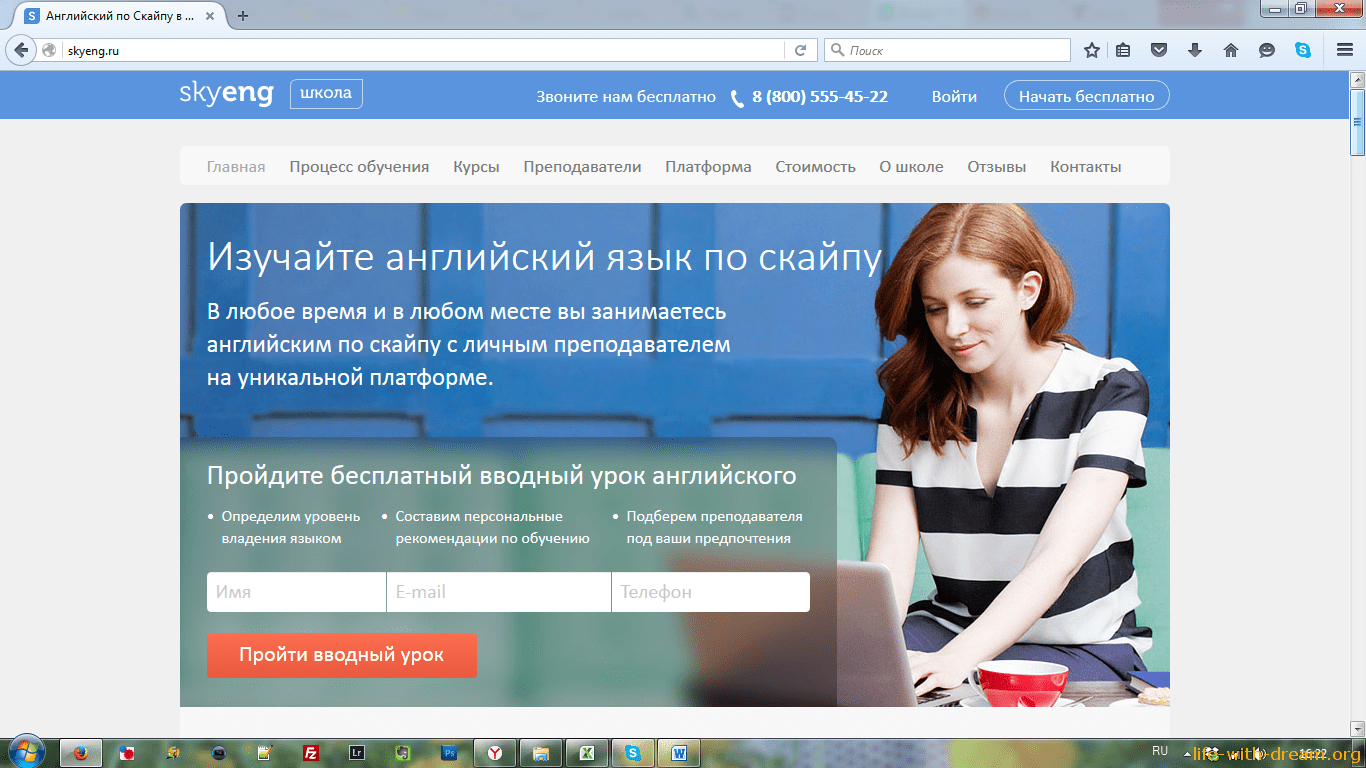Open Photoshop from the taskbar
Viewport: 1366px width, 768px height.
pos(449,753)
